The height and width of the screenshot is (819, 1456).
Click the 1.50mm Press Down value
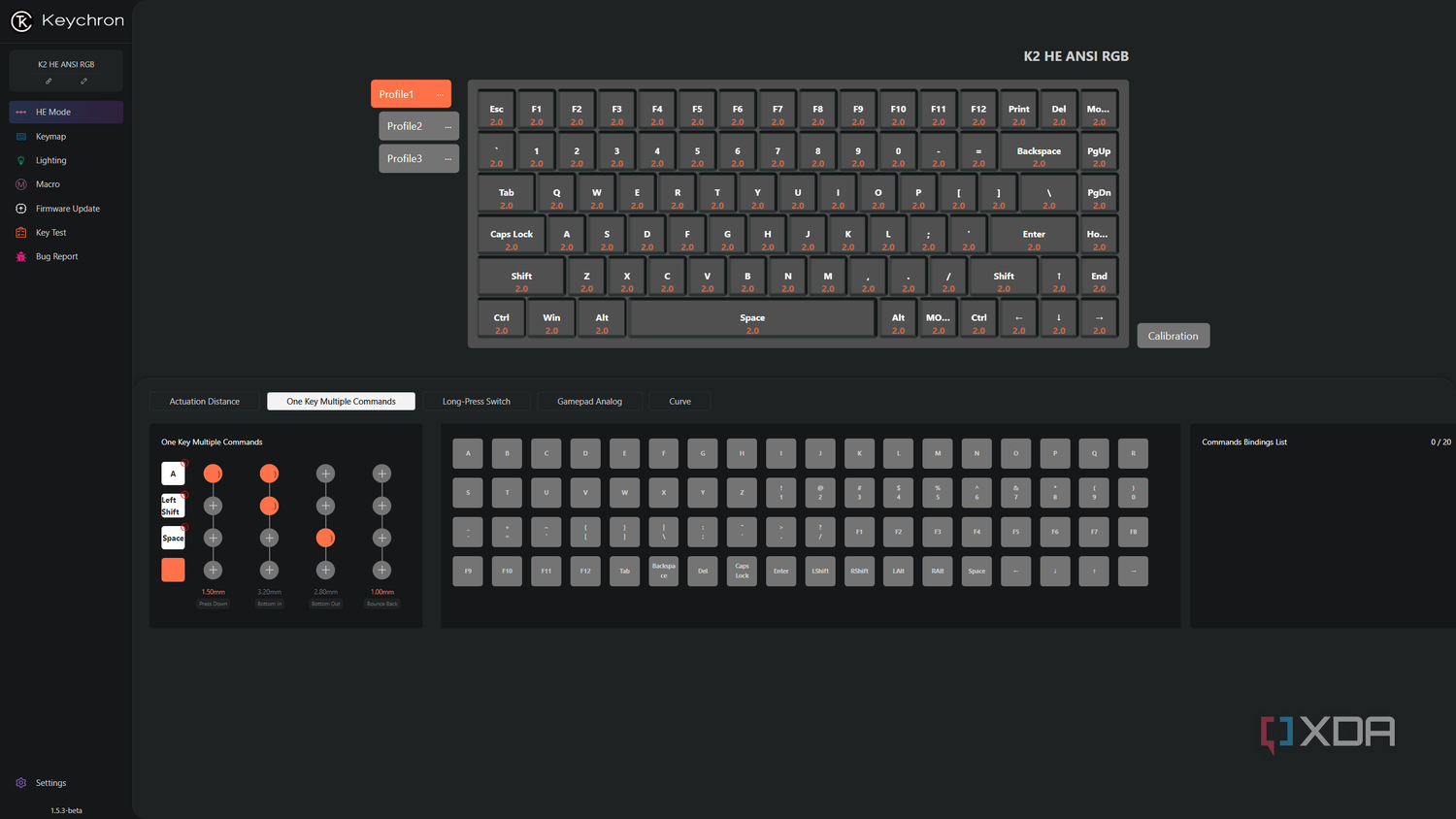pyautogui.click(x=214, y=592)
